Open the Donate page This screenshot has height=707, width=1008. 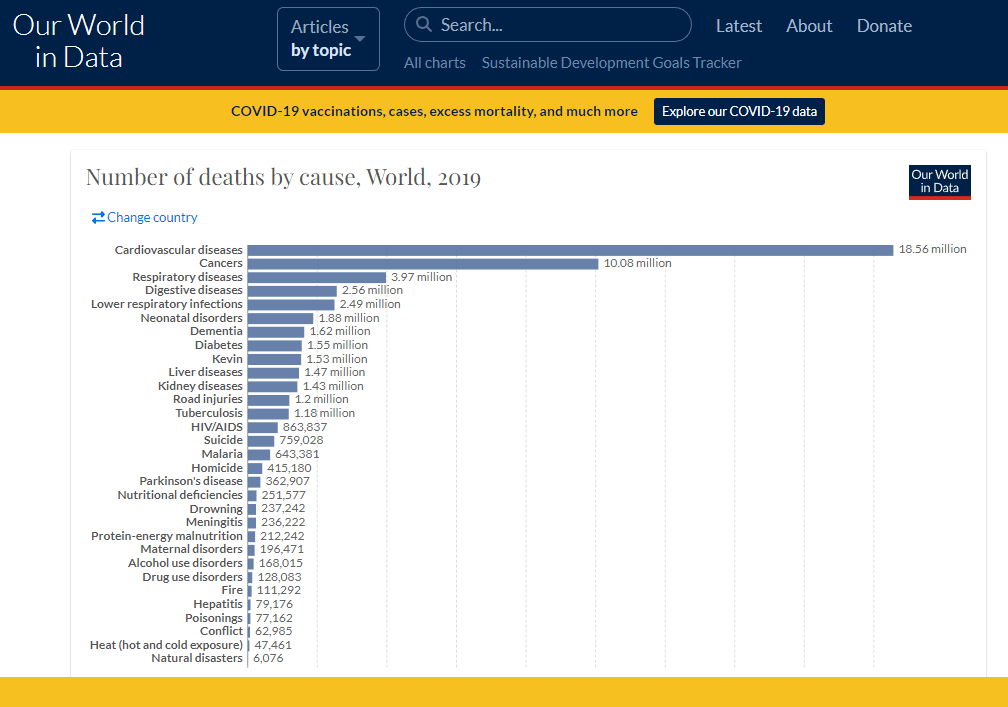tap(884, 26)
